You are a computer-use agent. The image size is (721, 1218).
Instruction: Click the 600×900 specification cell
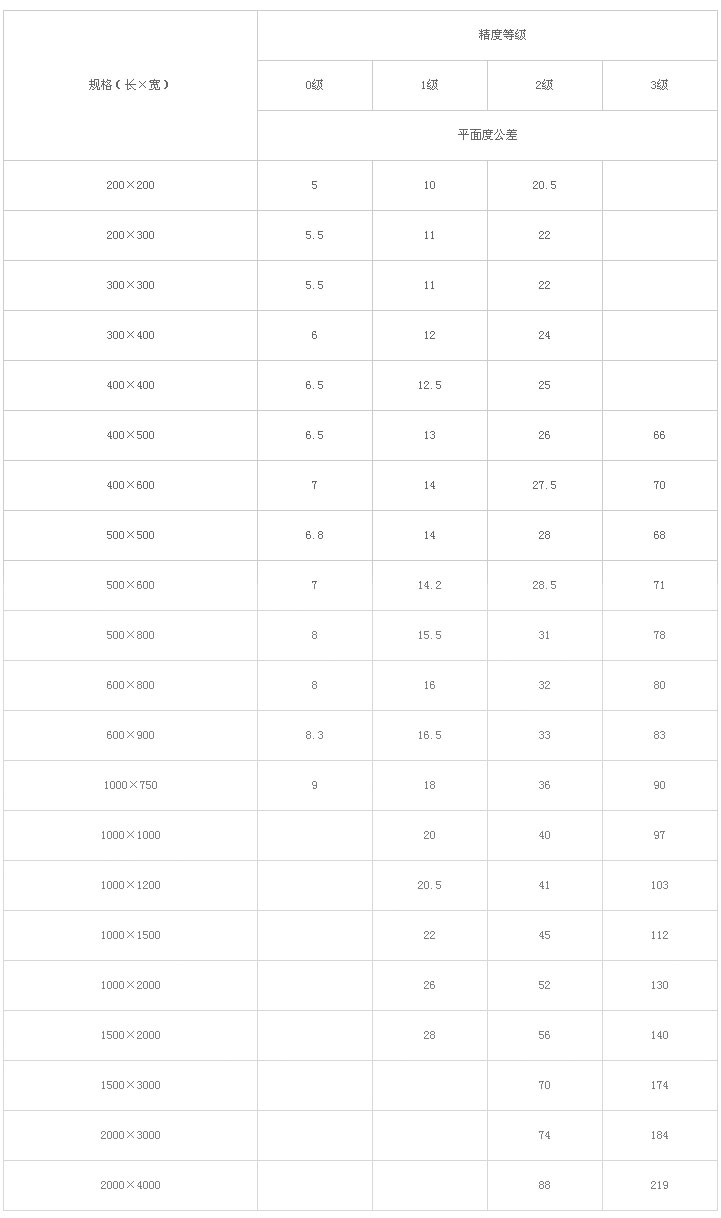point(130,735)
